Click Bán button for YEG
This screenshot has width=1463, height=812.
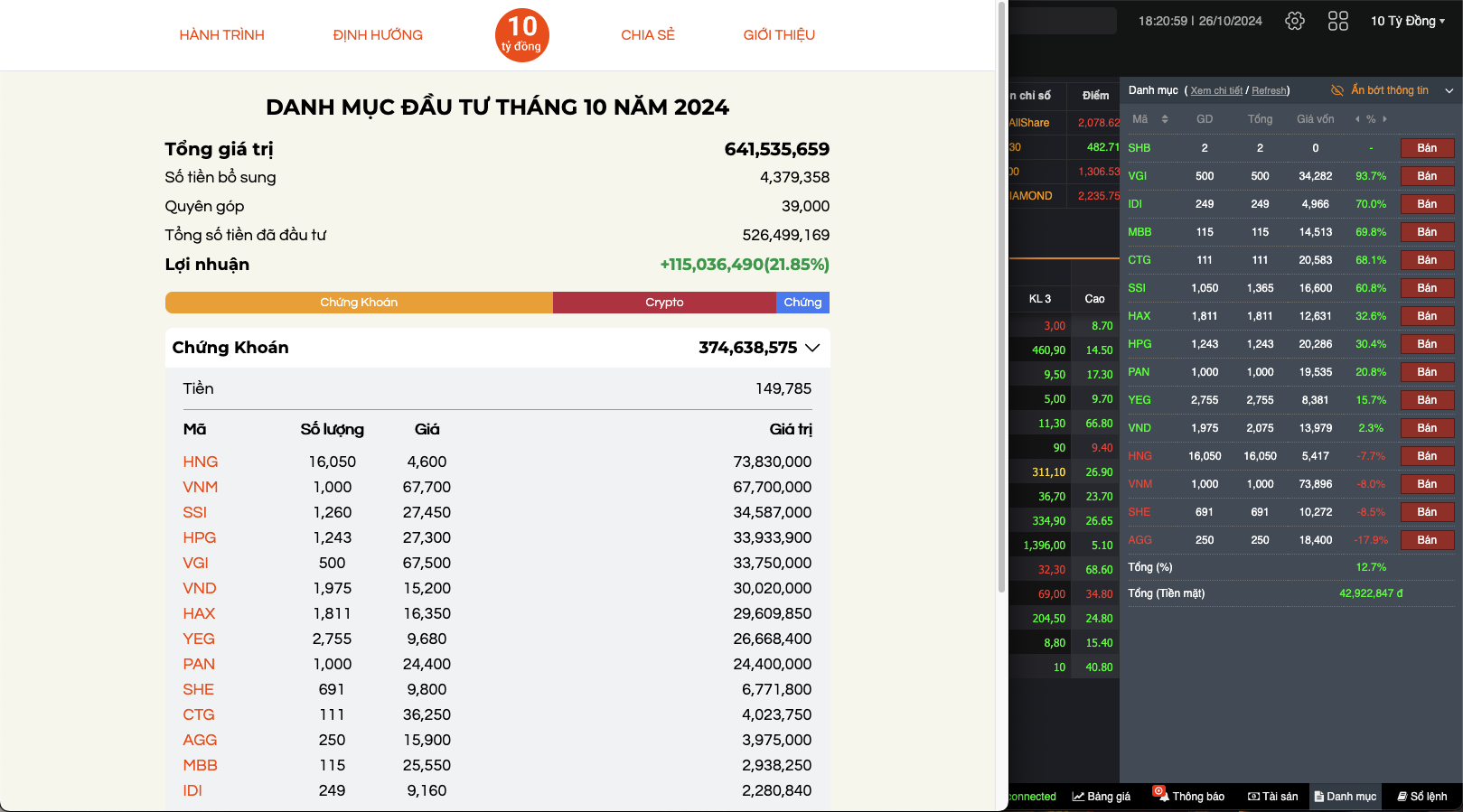point(1427,400)
